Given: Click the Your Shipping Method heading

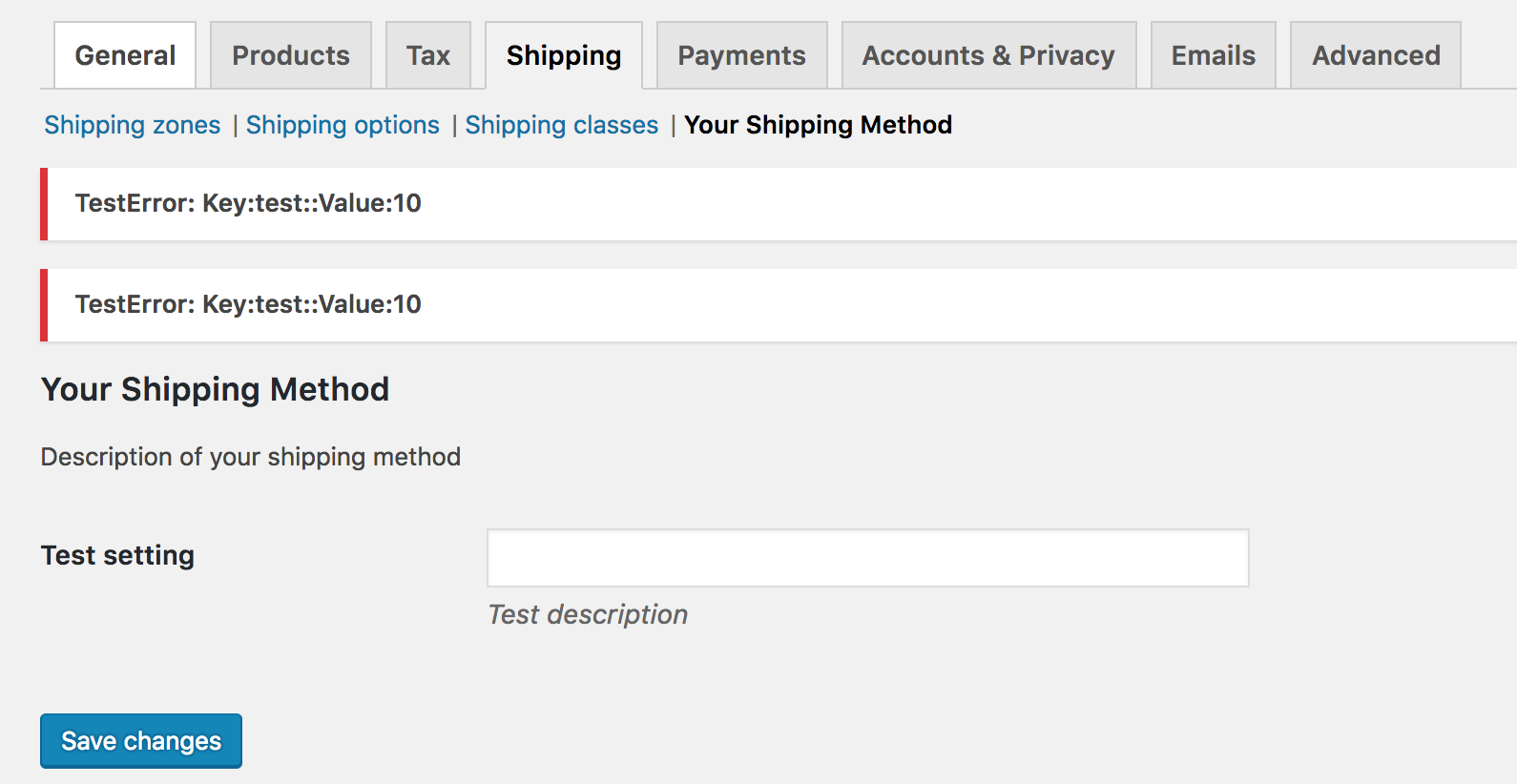Looking at the screenshot, I should (x=214, y=389).
